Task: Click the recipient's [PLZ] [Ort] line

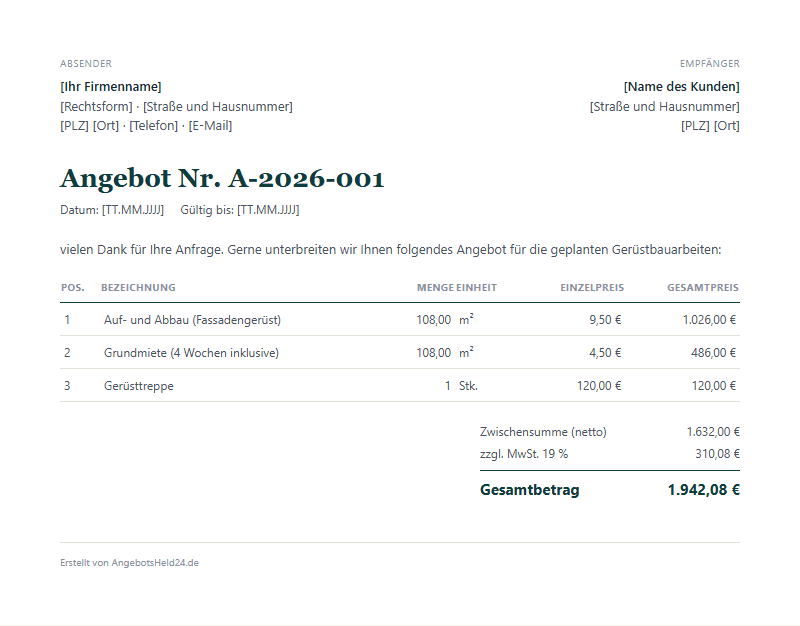Action: [710, 126]
